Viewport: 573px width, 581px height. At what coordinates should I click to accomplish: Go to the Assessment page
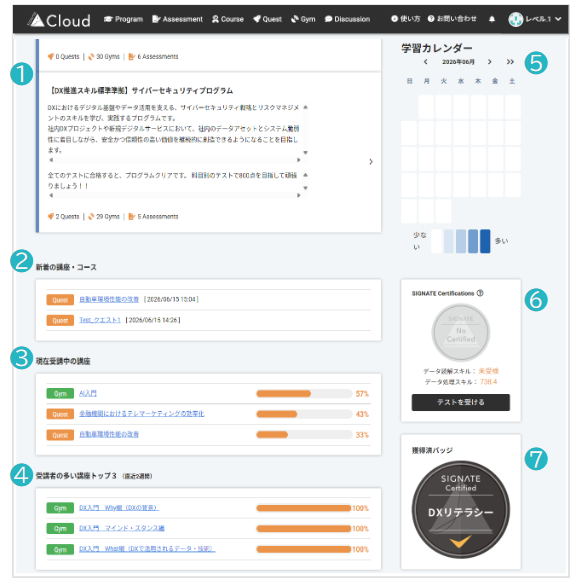click(177, 19)
